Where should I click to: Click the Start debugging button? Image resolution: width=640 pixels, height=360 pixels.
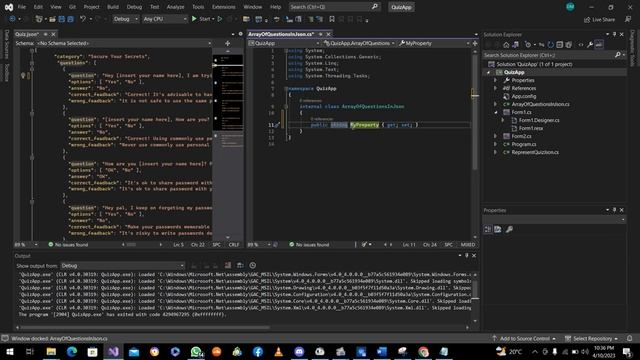point(202,19)
